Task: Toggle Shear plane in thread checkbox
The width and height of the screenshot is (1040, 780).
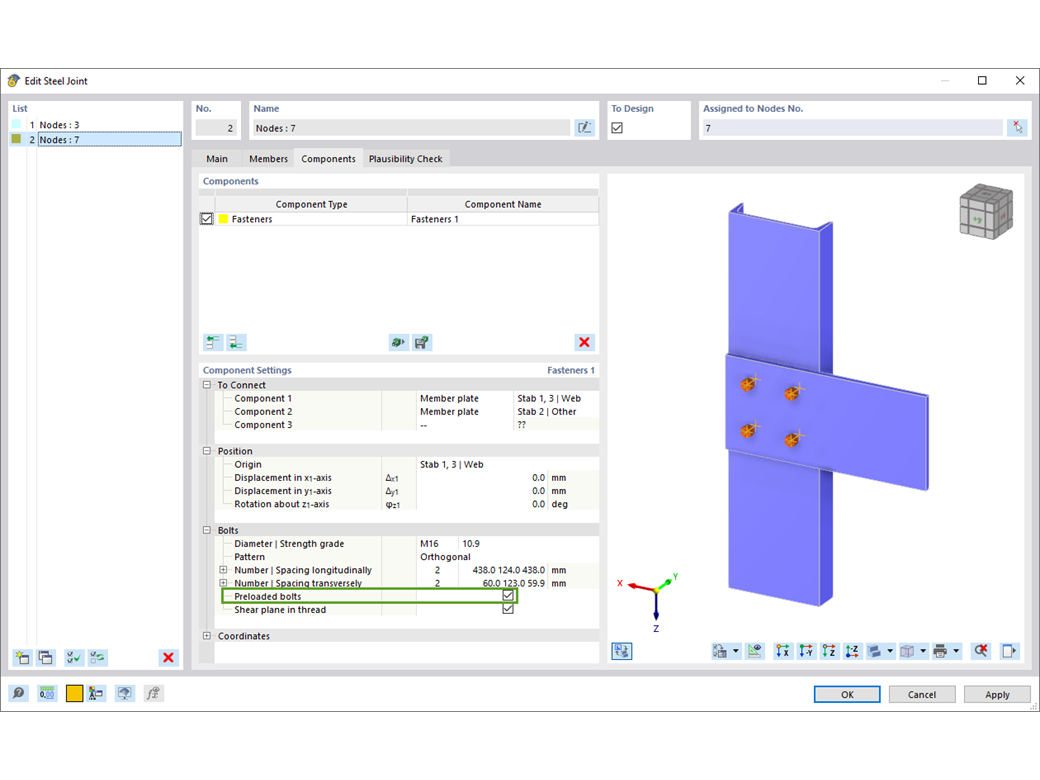Action: [x=508, y=609]
